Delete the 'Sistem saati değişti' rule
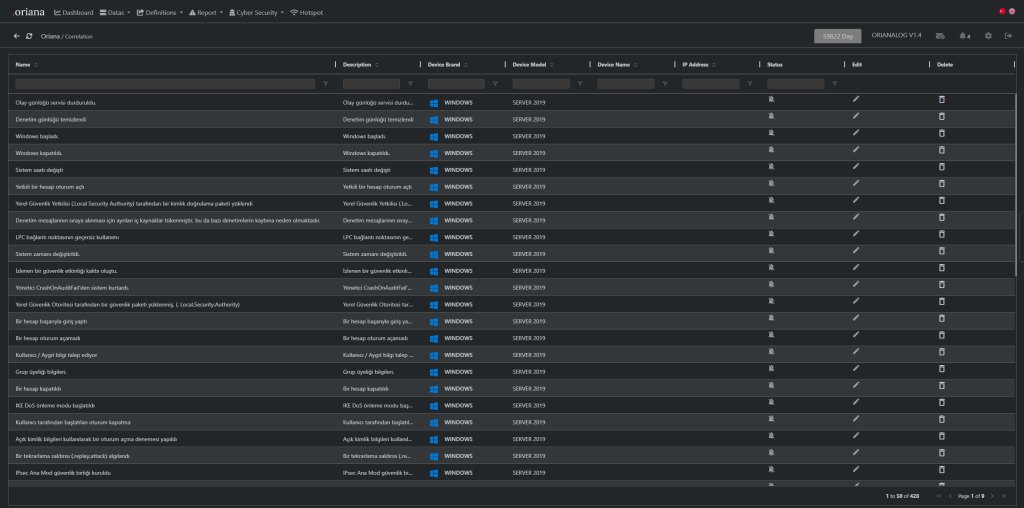This screenshot has height=508, width=1024. point(941,168)
